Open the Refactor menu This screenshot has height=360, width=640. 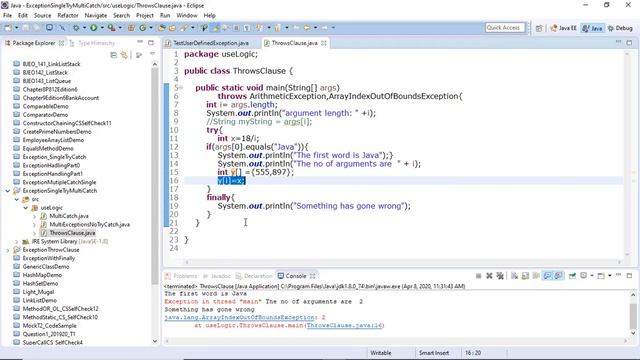(x=68, y=16)
